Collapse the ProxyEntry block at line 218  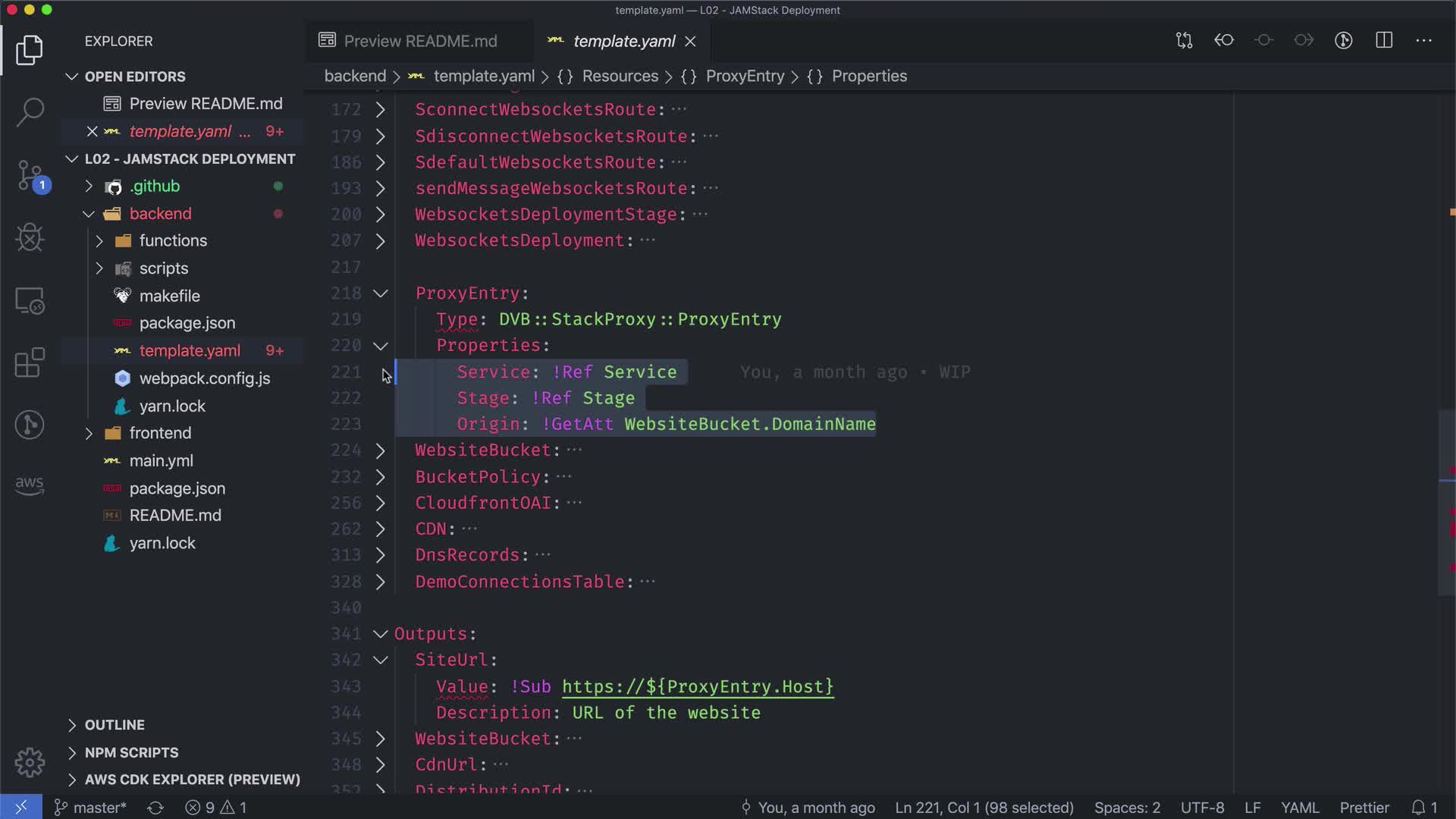point(381,293)
